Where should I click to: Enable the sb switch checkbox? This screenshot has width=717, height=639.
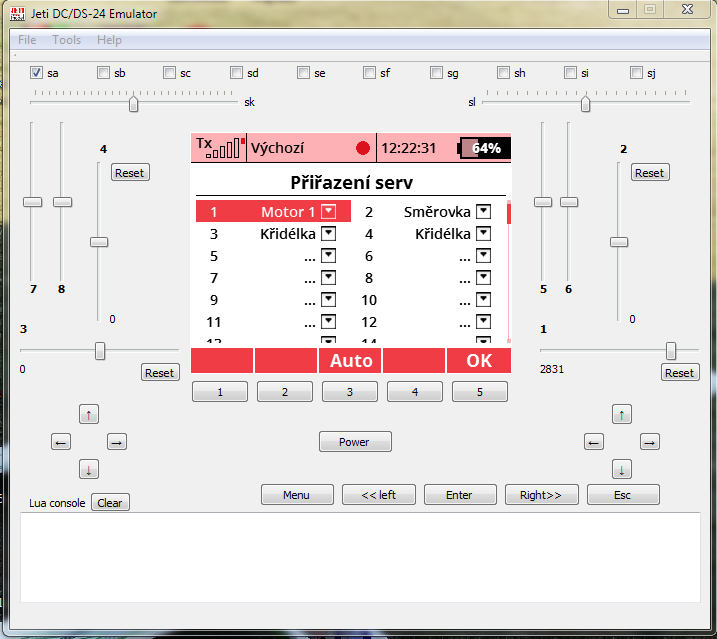pos(104,73)
